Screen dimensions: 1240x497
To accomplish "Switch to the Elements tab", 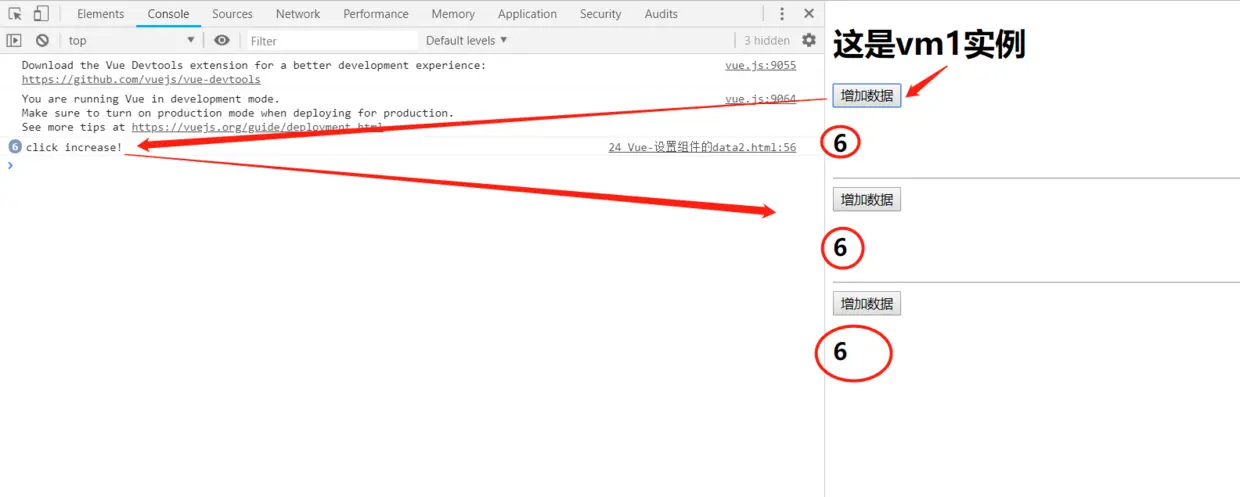I will point(101,14).
